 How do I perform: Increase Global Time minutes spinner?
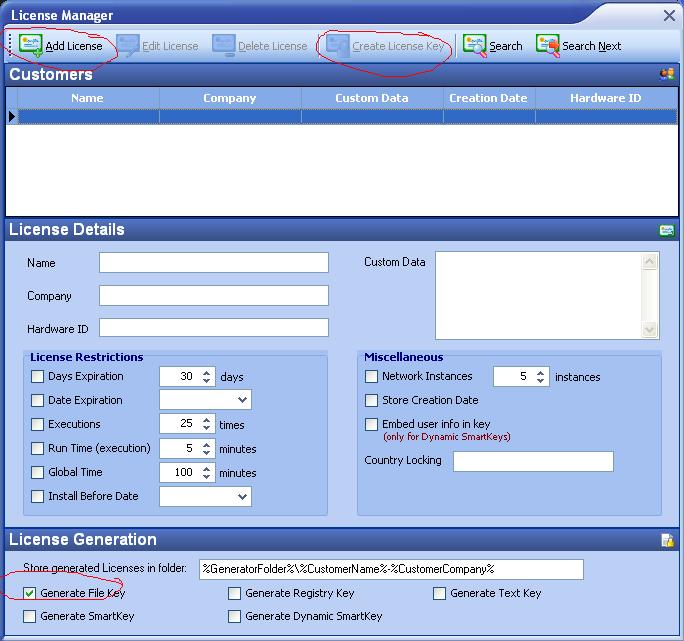coord(207,468)
